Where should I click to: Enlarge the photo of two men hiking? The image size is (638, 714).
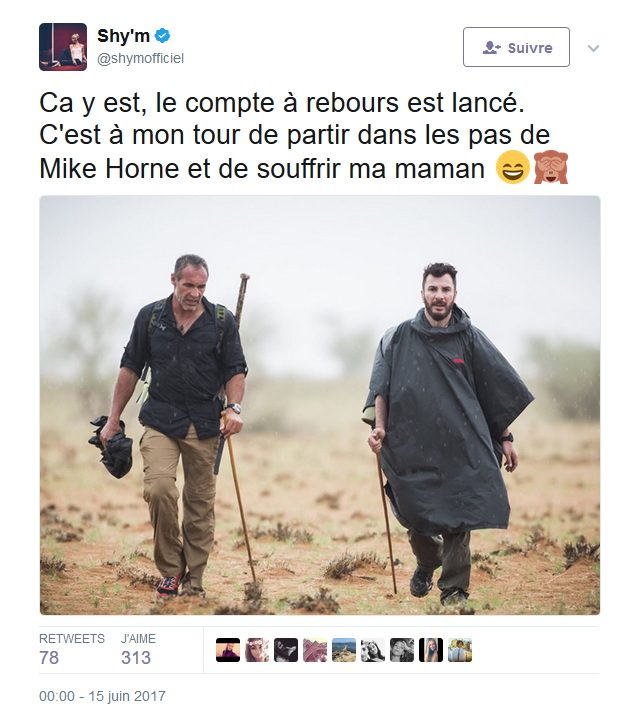click(320, 405)
